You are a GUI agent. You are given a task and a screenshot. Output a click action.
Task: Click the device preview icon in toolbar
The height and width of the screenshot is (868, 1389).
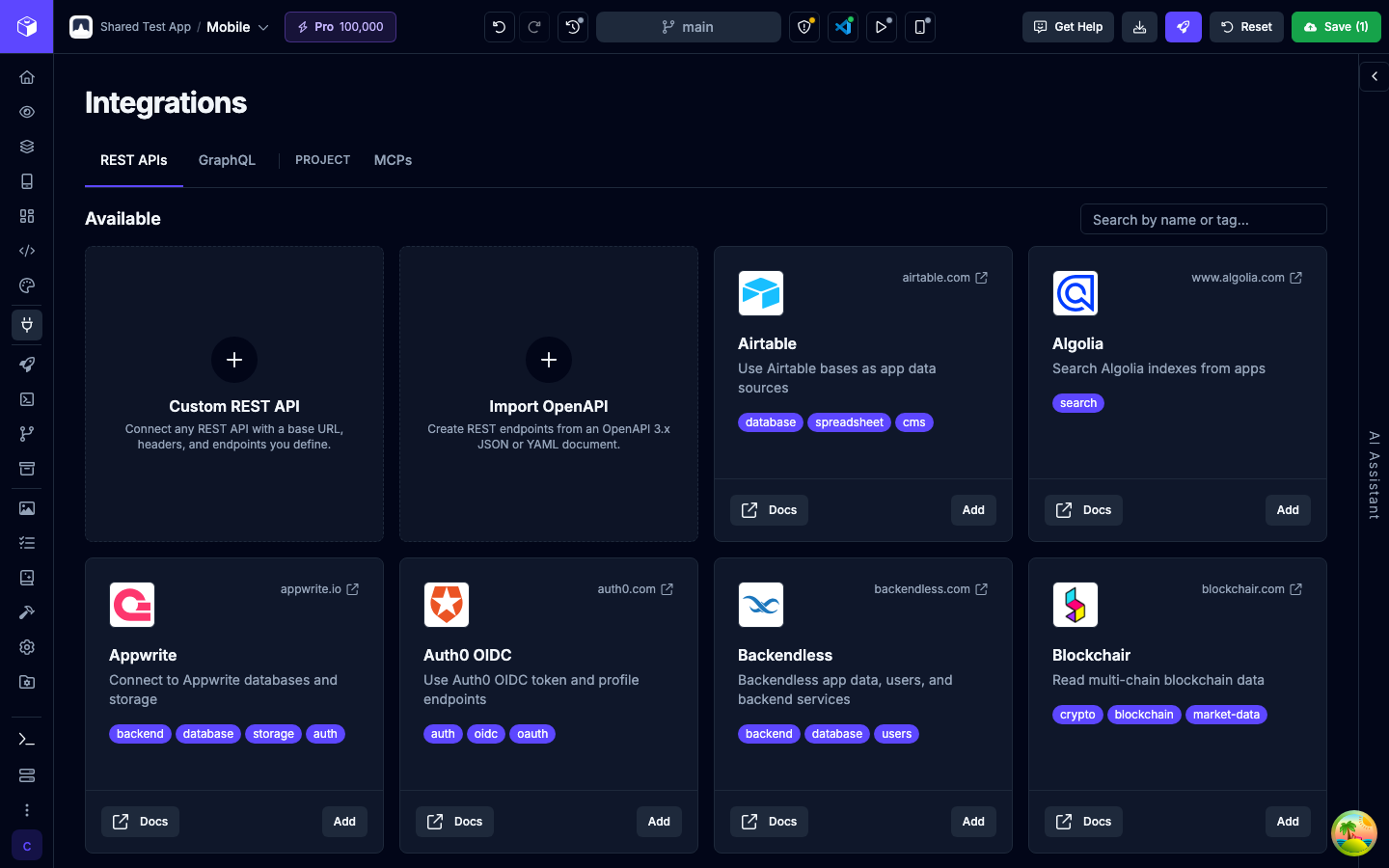(x=920, y=27)
